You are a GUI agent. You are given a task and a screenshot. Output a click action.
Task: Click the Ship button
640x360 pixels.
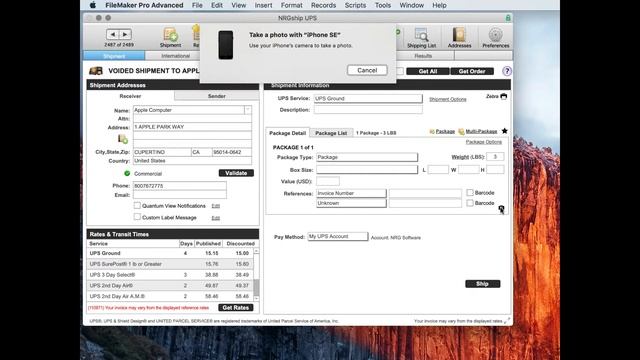click(482, 284)
